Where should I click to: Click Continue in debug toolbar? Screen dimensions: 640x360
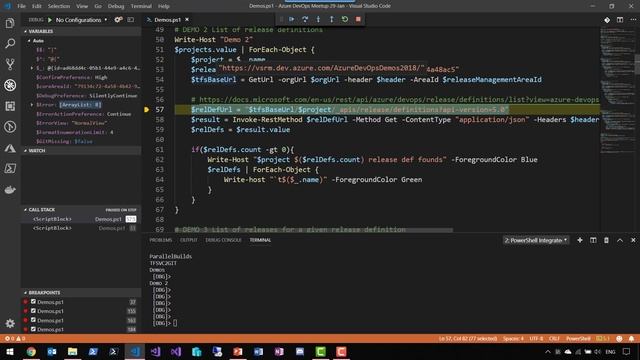click(x=291, y=19)
